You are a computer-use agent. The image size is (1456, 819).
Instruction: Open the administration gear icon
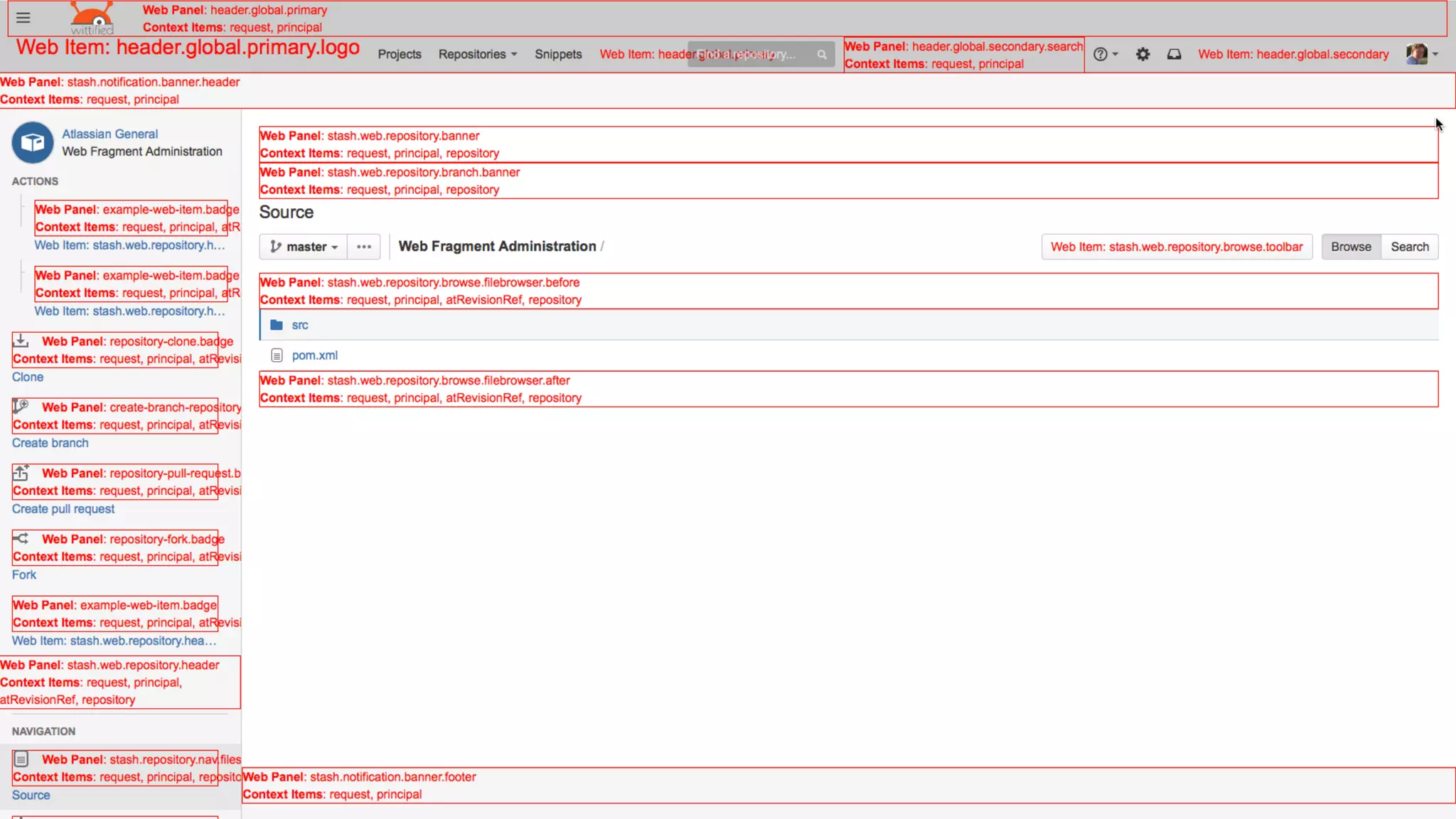[x=1142, y=54]
